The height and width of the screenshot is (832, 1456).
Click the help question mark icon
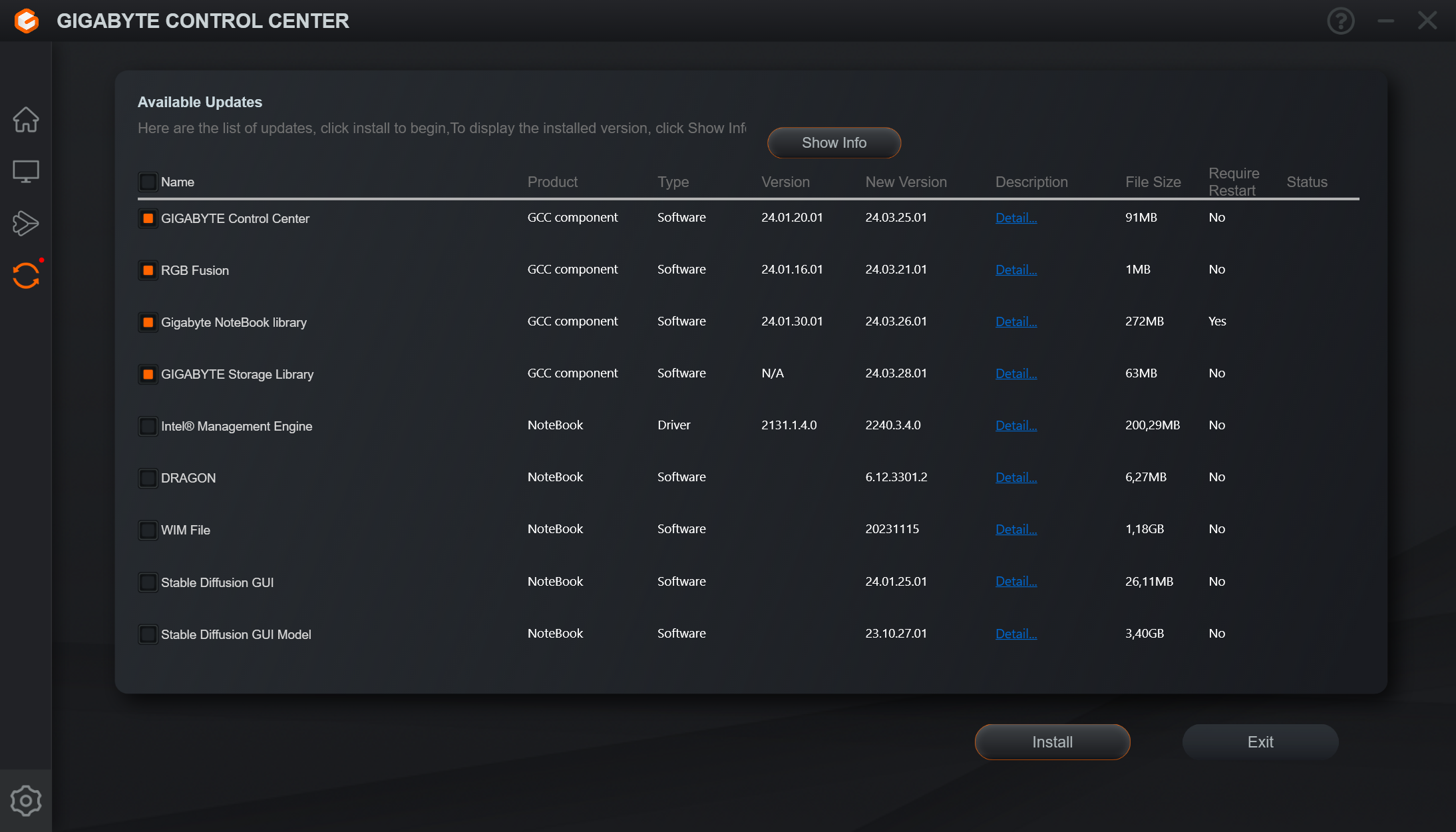(x=1340, y=21)
